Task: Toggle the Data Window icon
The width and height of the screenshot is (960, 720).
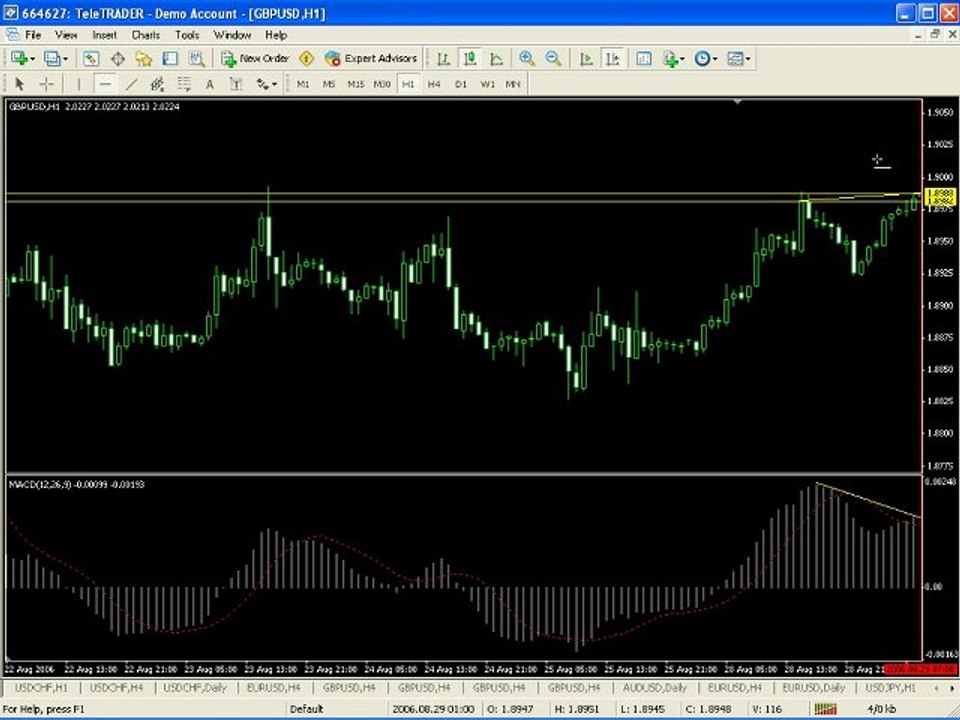Action: (x=118, y=59)
